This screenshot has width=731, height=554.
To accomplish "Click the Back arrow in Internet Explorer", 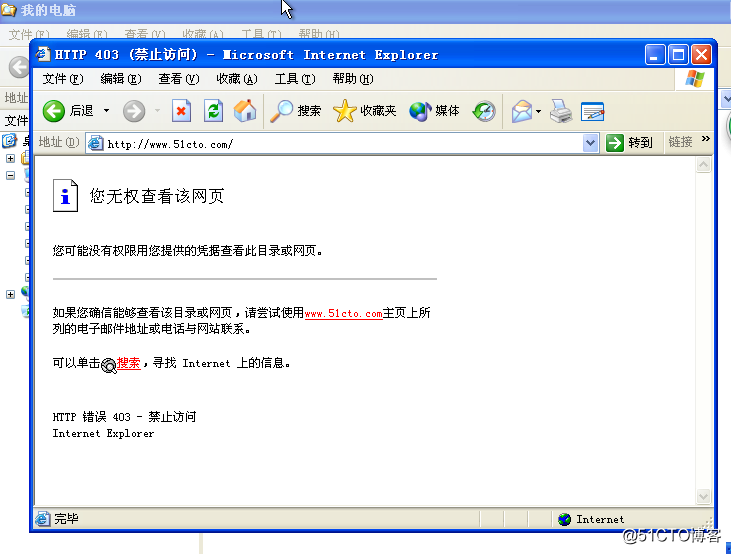I will tap(54, 111).
